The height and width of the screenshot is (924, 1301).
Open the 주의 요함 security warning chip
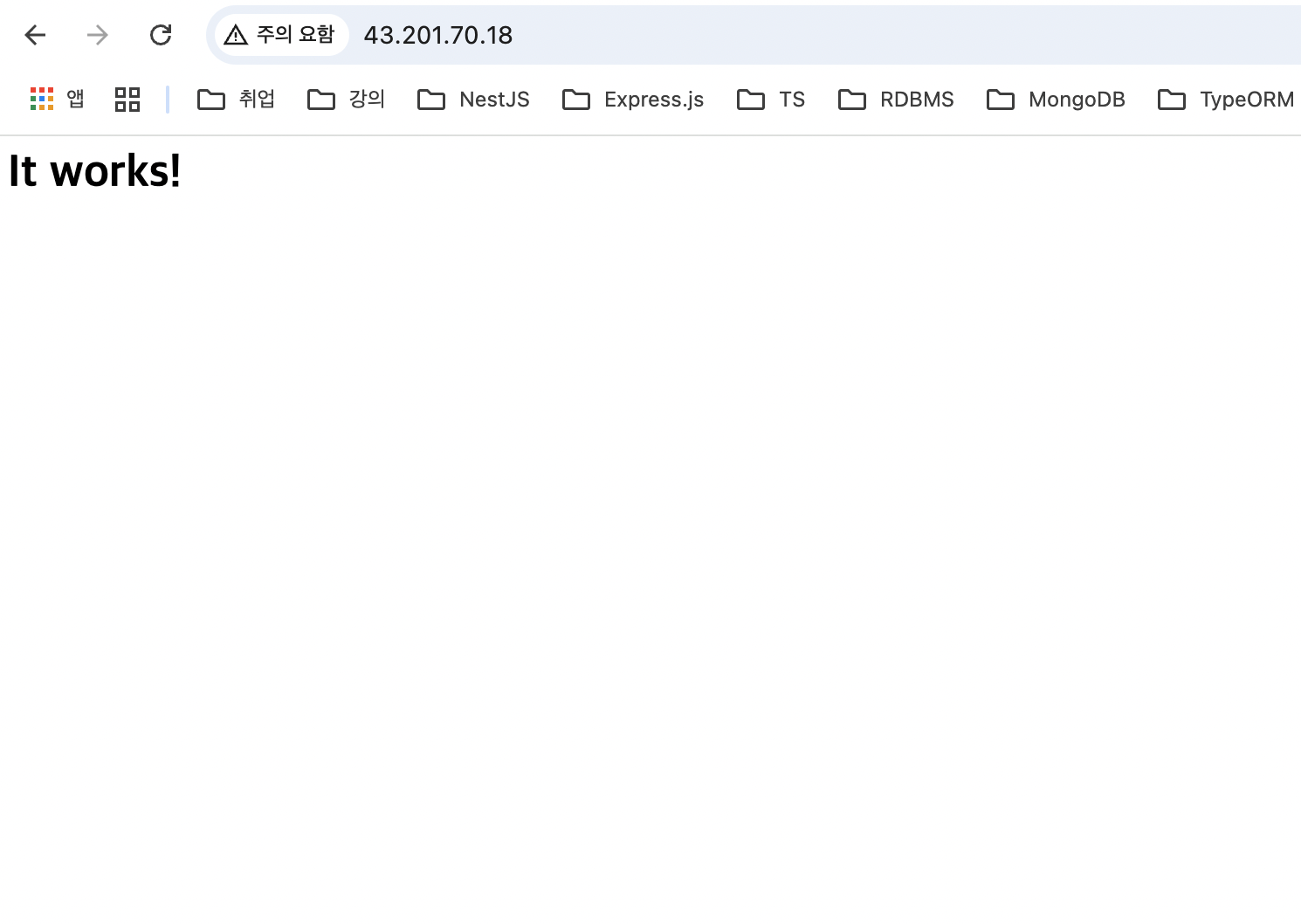pyautogui.click(x=281, y=35)
